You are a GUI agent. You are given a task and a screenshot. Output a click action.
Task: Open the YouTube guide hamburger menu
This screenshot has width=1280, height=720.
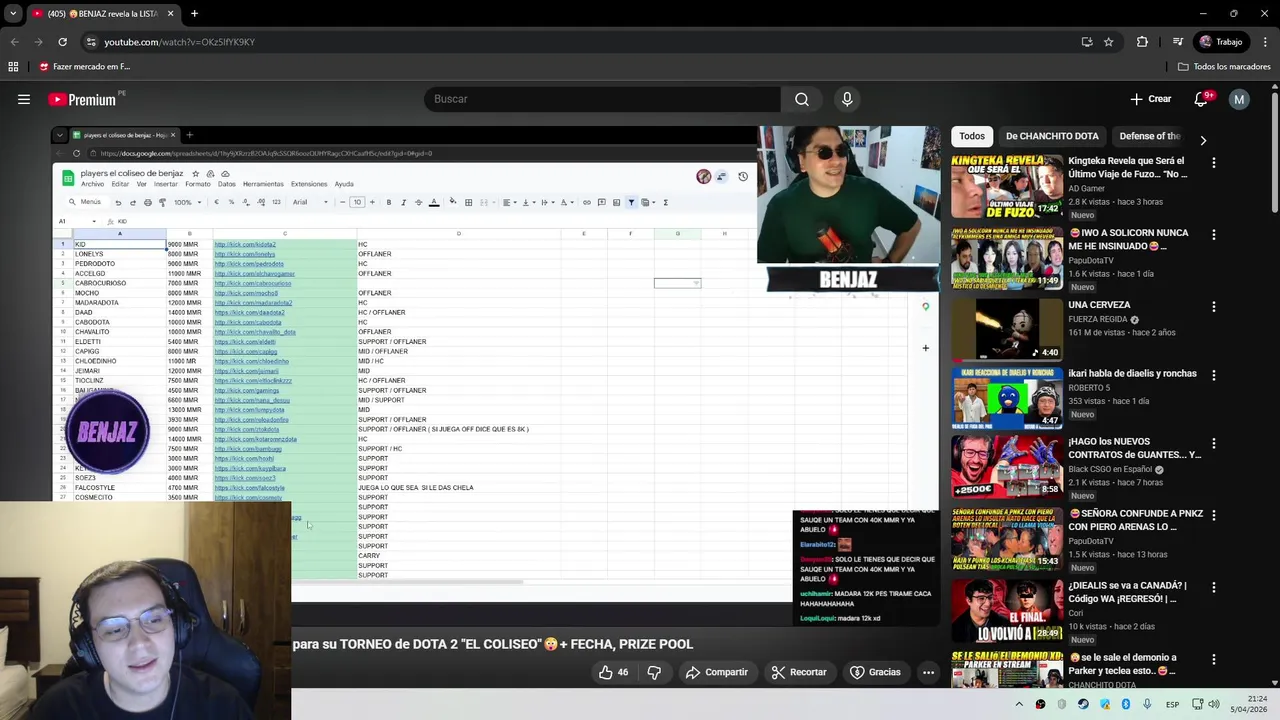point(24,99)
